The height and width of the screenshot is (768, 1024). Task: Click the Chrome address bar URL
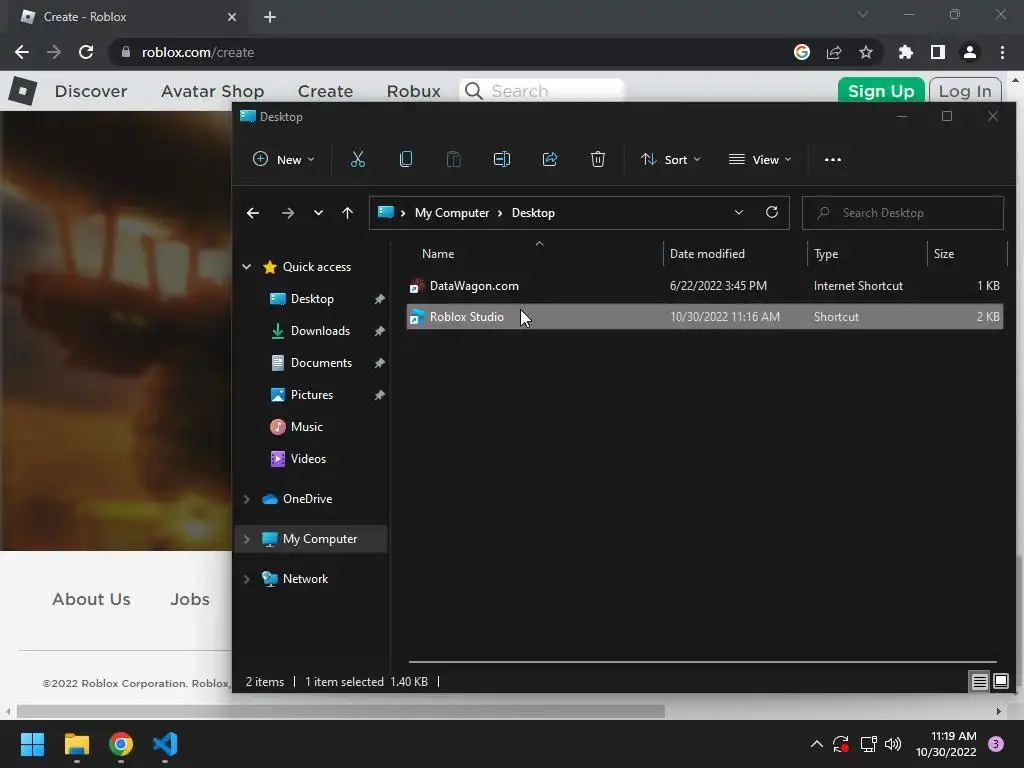click(x=198, y=52)
